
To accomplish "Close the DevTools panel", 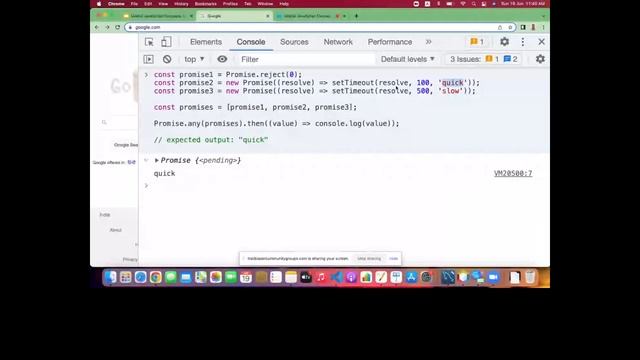I will pyautogui.click(x=542, y=42).
